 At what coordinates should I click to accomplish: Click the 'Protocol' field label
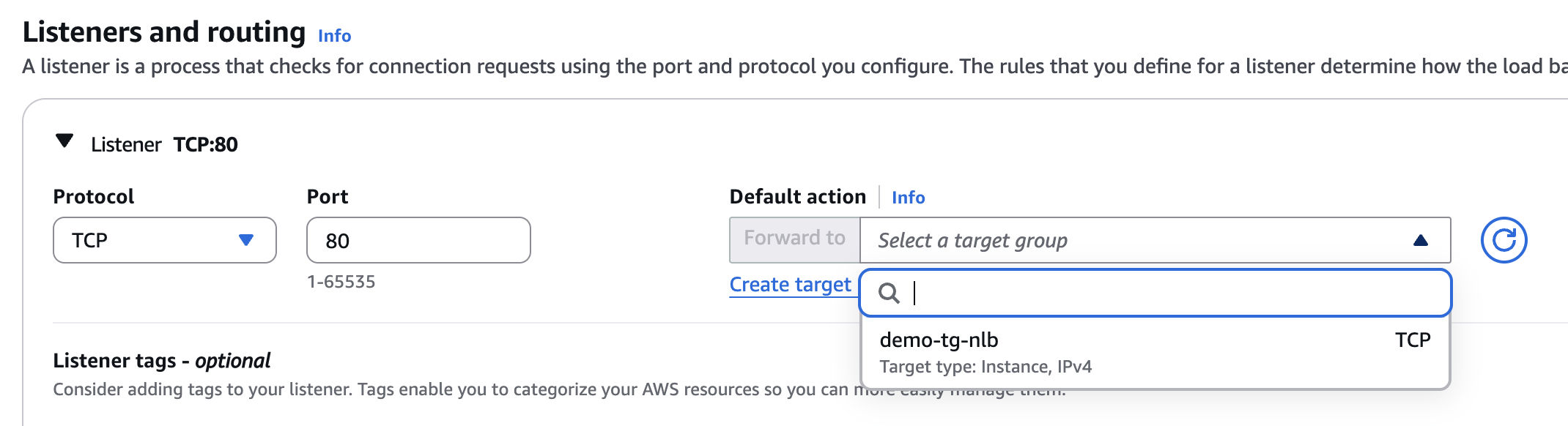pyautogui.click(x=94, y=197)
